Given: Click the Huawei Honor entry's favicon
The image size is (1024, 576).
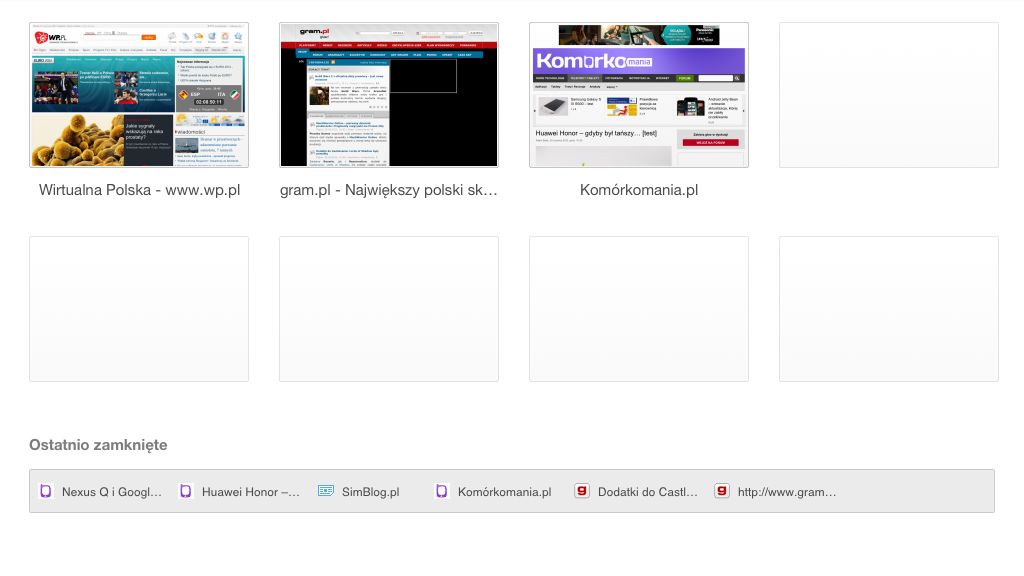Looking at the screenshot, I should click(185, 491).
